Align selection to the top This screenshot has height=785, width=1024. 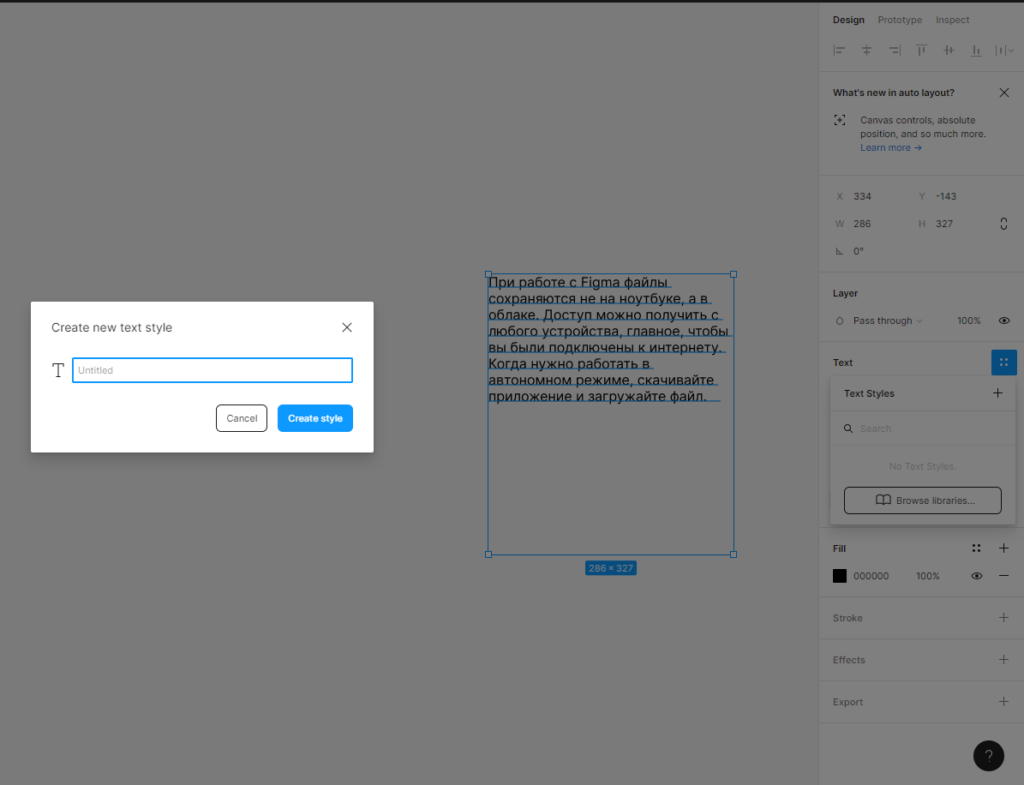click(x=921, y=50)
